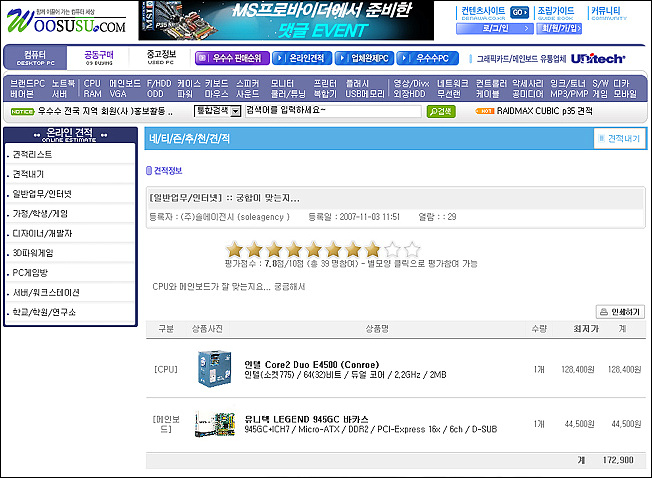Click the green 검색 button

click(x=441, y=111)
